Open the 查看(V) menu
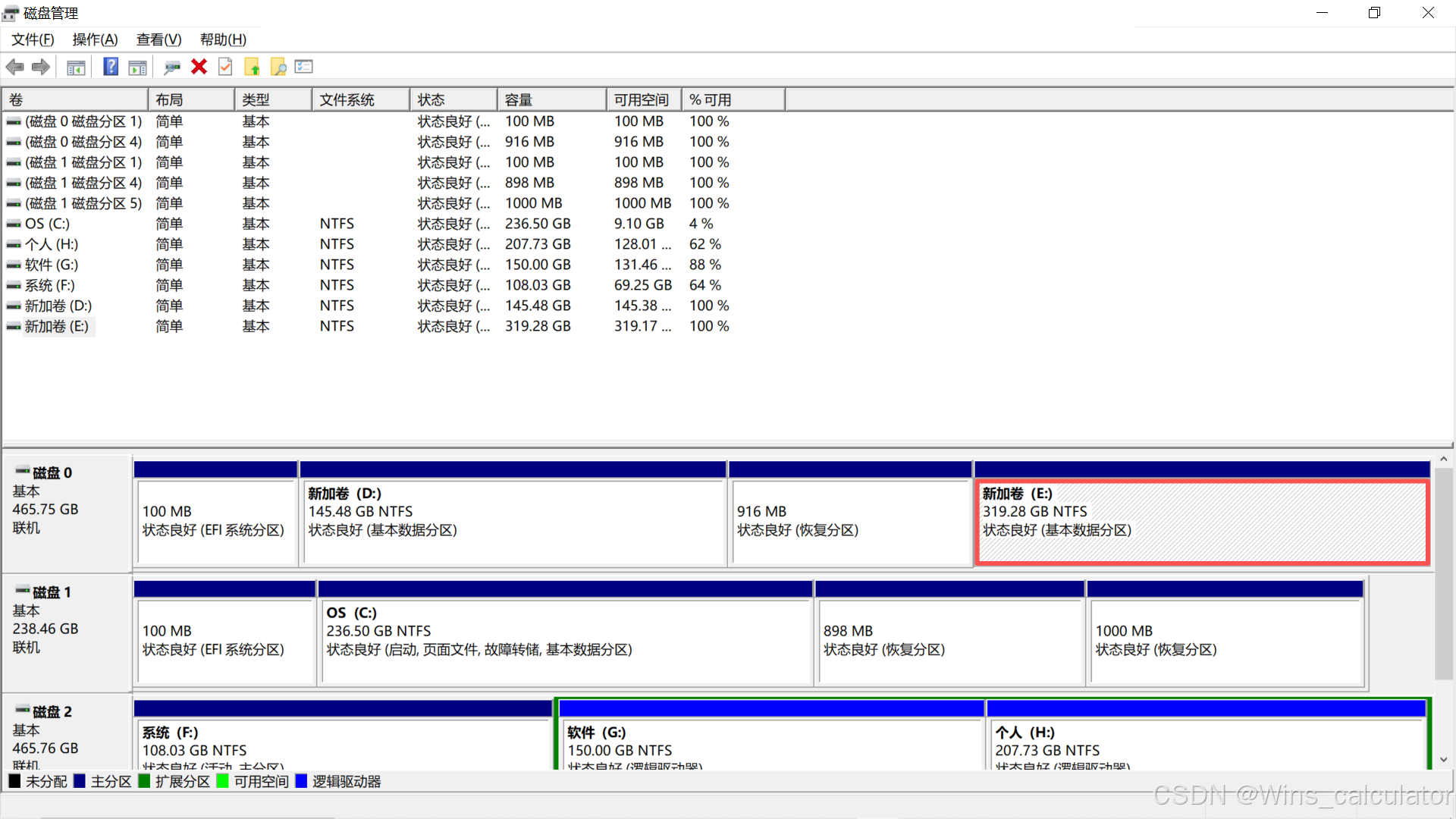Screen dimensions: 1456x819 point(158,39)
